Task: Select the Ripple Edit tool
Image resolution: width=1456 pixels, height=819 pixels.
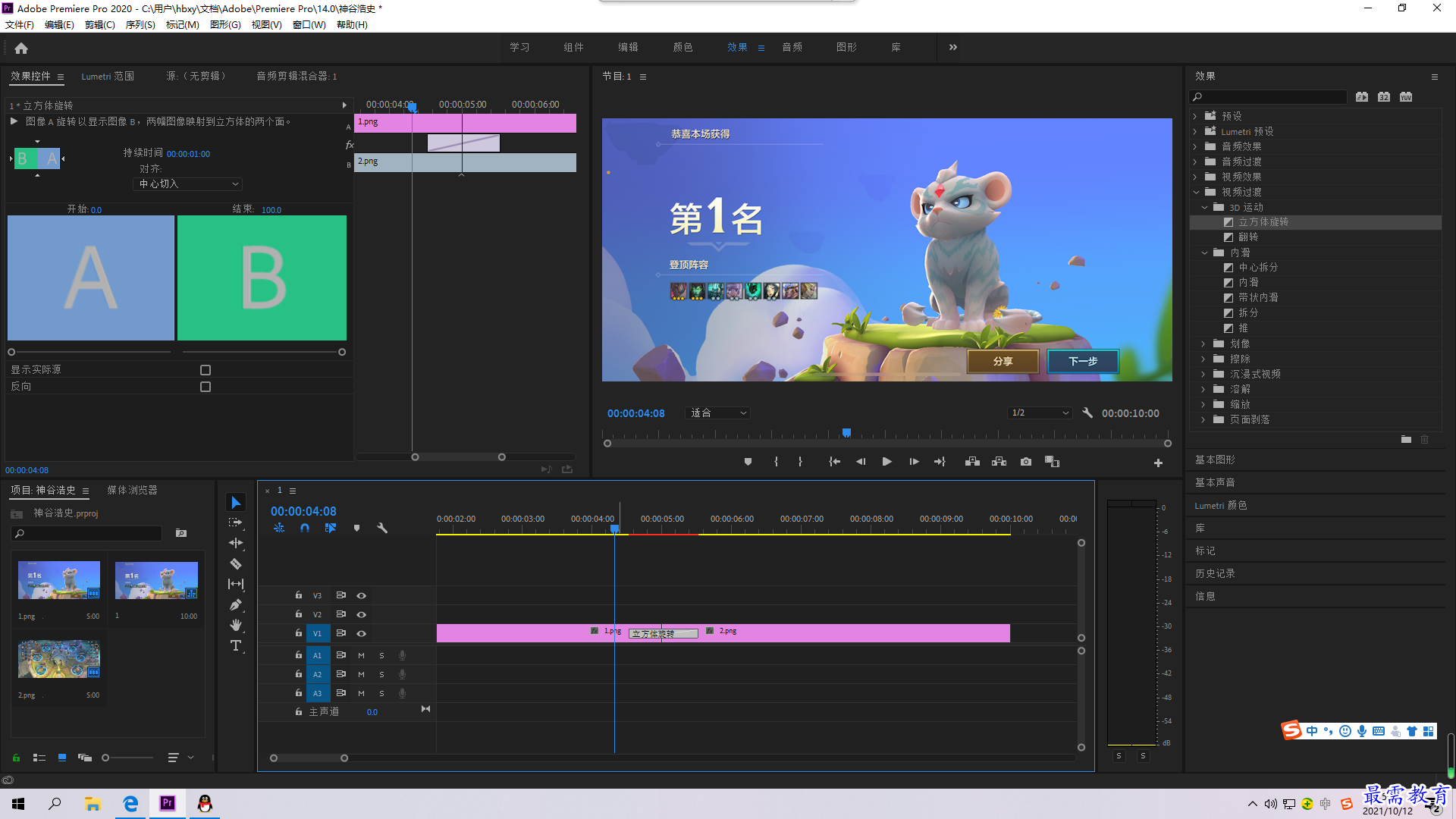Action: (x=236, y=543)
